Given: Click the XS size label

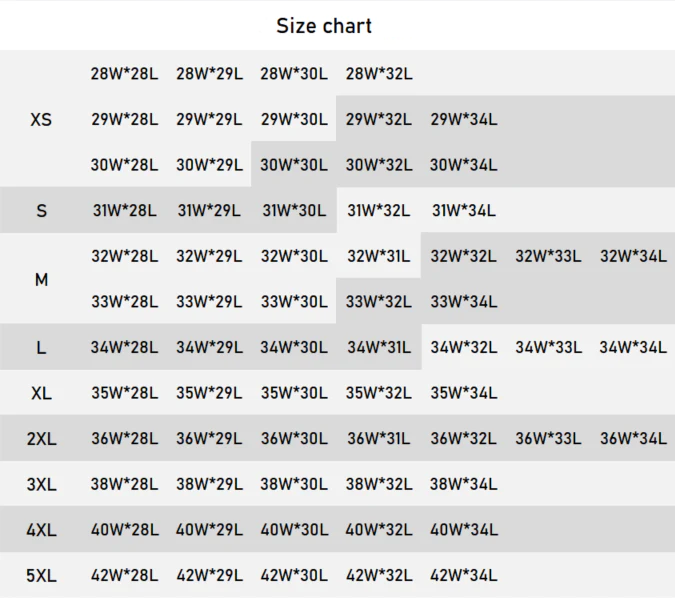Looking at the screenshot, I should (x=41, y=119).
